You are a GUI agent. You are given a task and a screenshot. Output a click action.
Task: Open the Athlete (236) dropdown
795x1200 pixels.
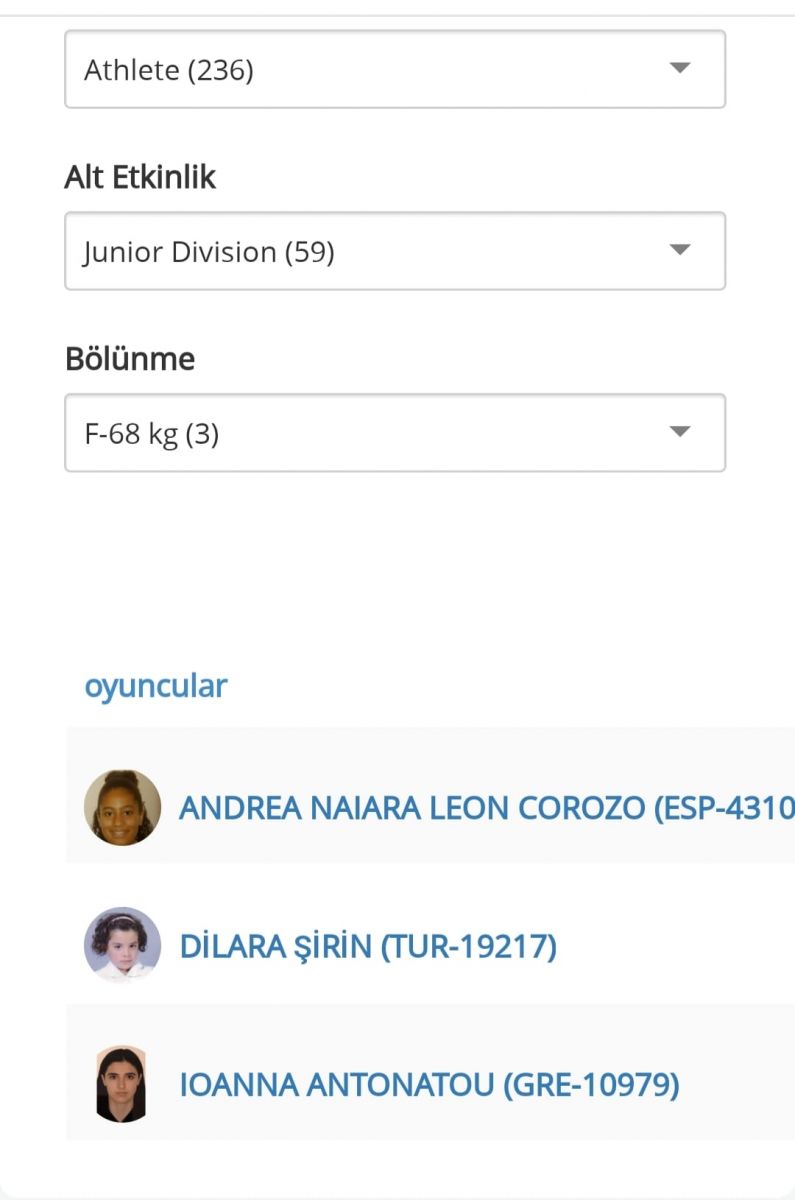coord(395,69)
